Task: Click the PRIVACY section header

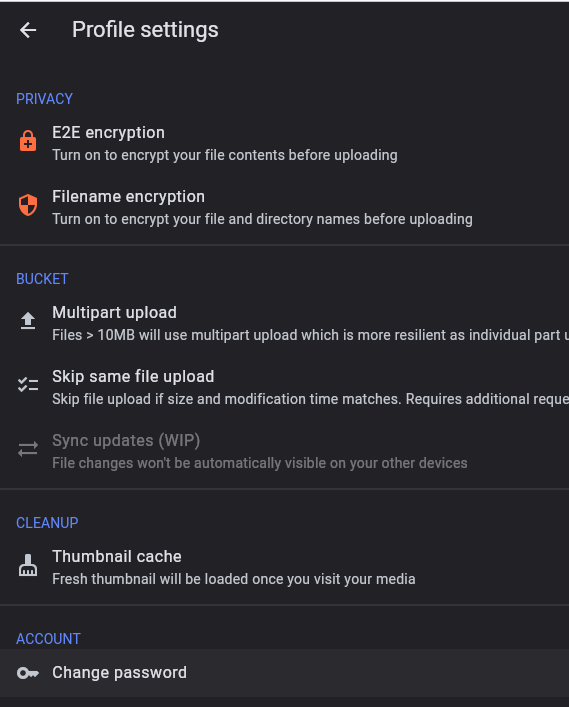Action: pos(44,99)
